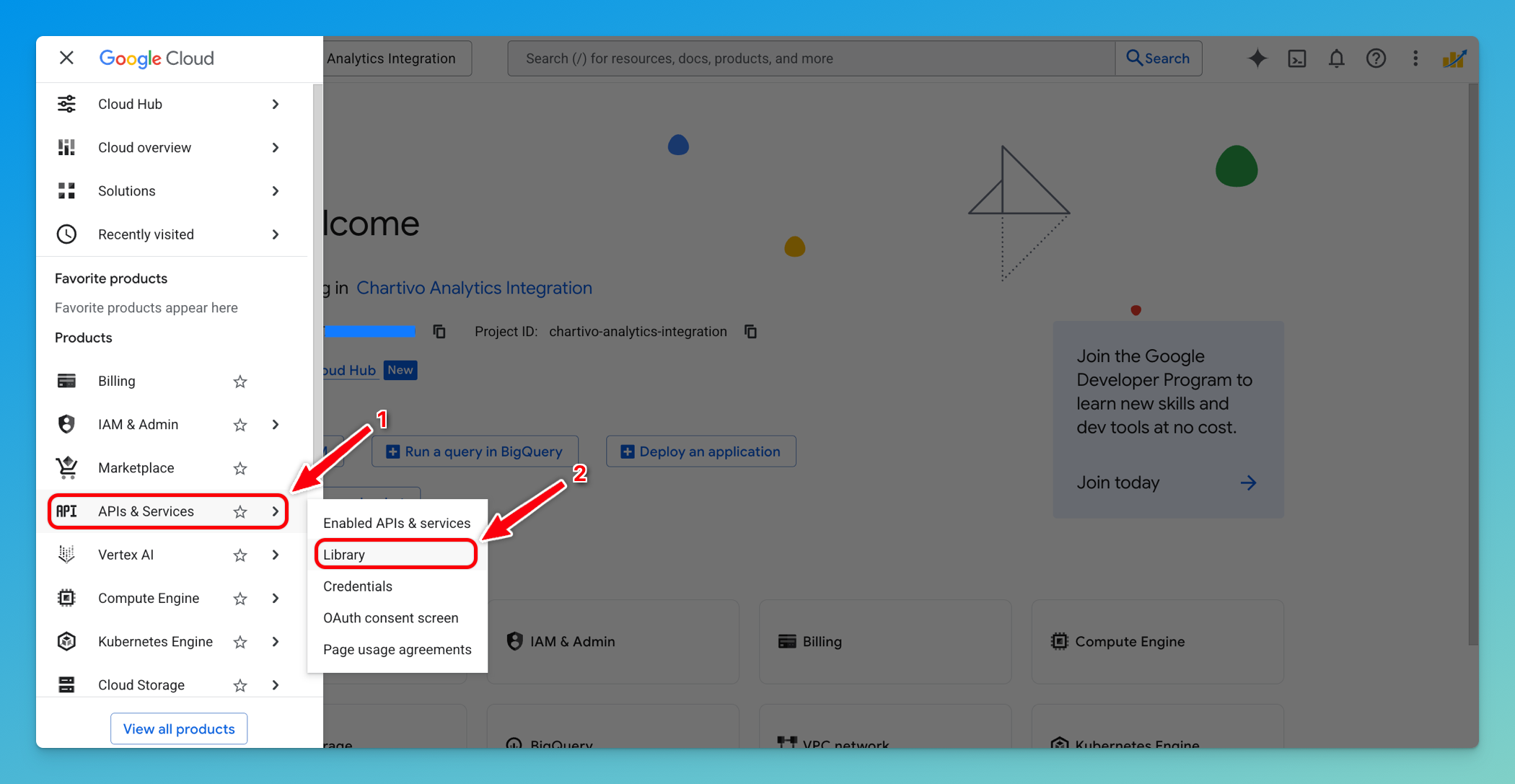The width and height of the screenshot is (1515, 784).
Task: Expand Recently visited
Action: pyautogui.click(x=275, y=234)
